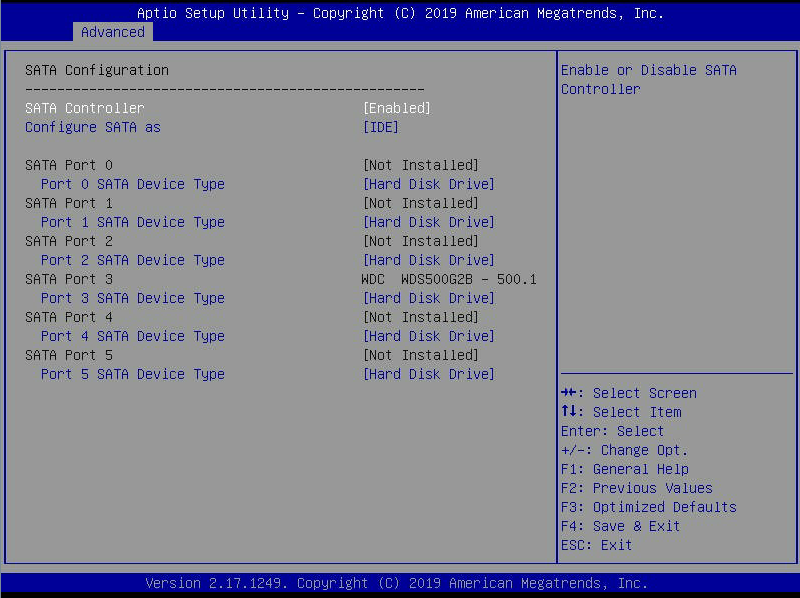Open the Configure SATA as IDE dropdown
The image size is (800, 598).
[x=380, y=127]
